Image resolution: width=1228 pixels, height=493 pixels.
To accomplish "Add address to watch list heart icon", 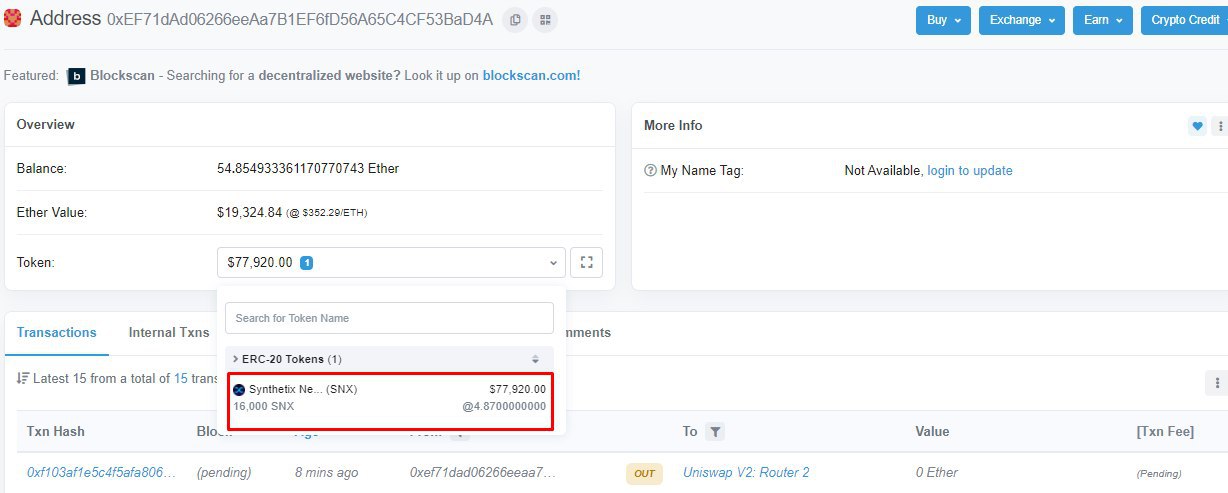I will 1197,126.
